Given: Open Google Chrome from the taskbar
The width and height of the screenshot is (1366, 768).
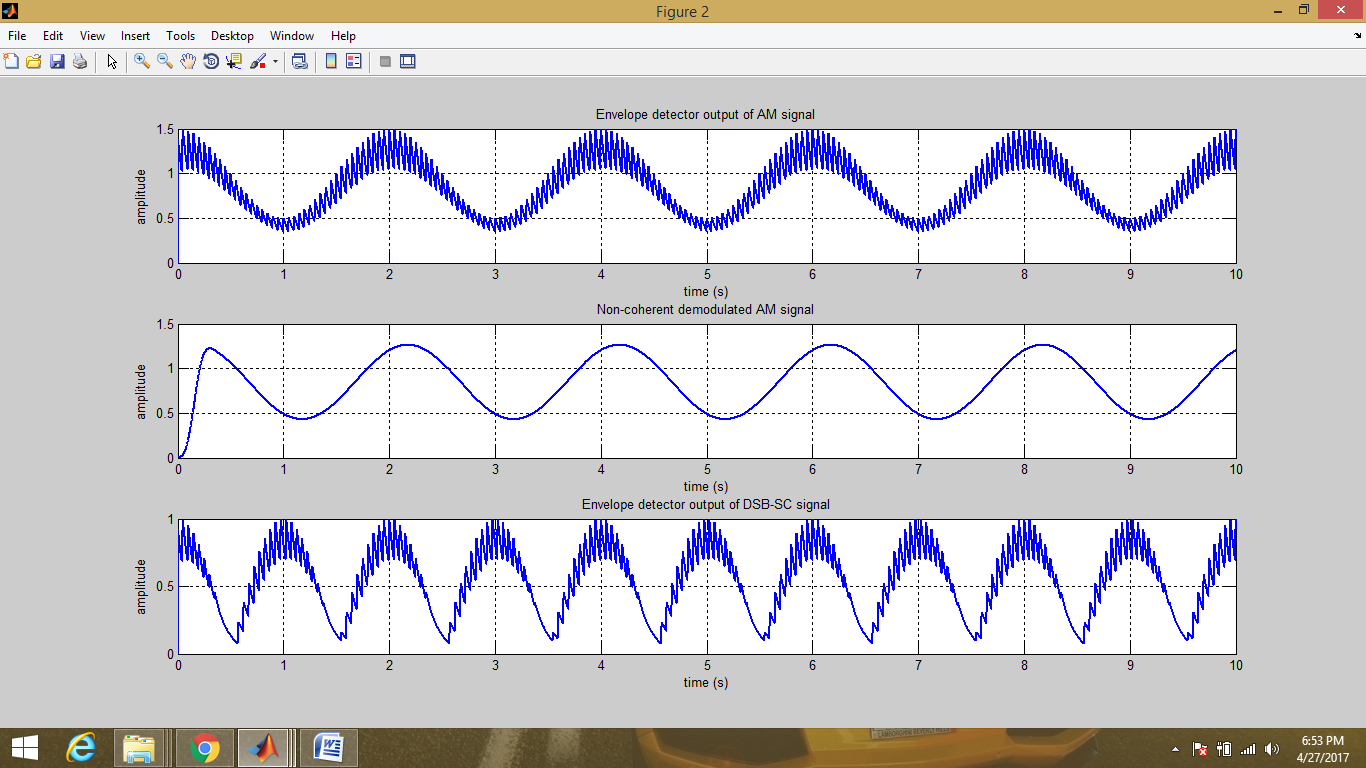Looking at the screenshot, I should tap(205, 747).
